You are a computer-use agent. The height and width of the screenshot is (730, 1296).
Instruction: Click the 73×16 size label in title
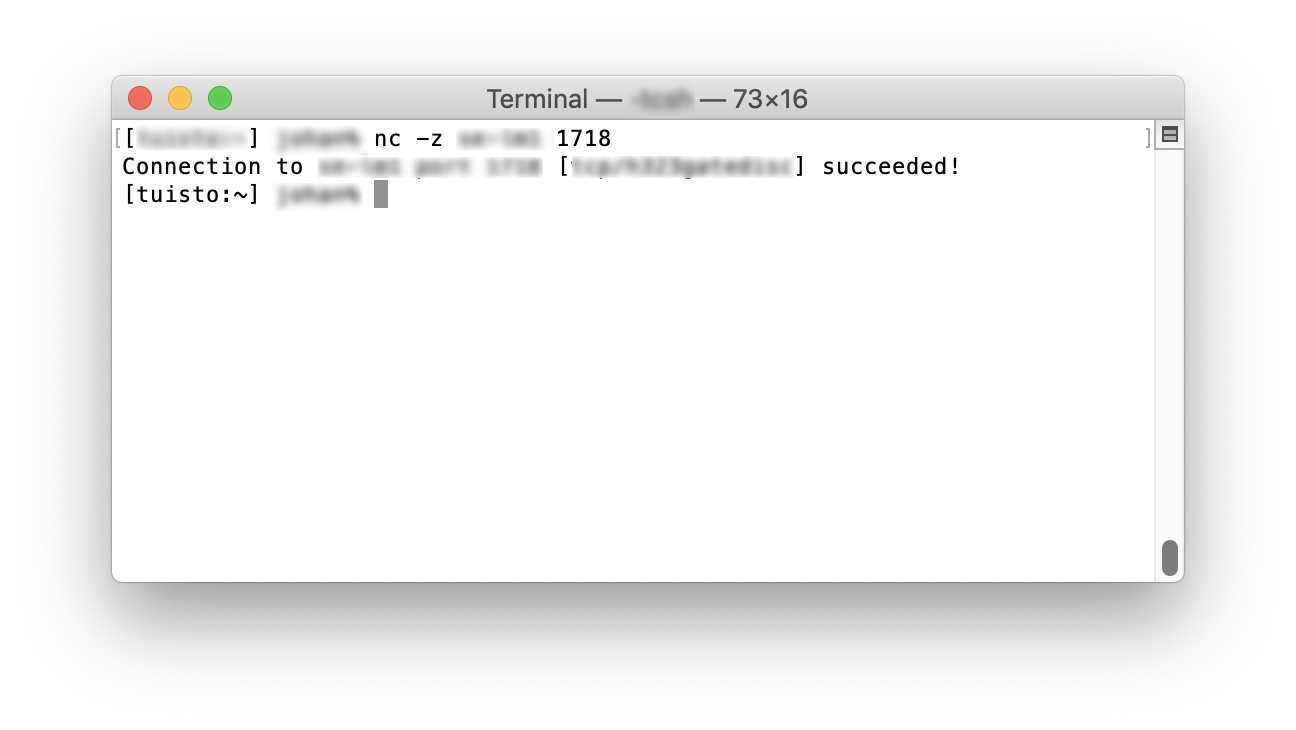(770, 99)
